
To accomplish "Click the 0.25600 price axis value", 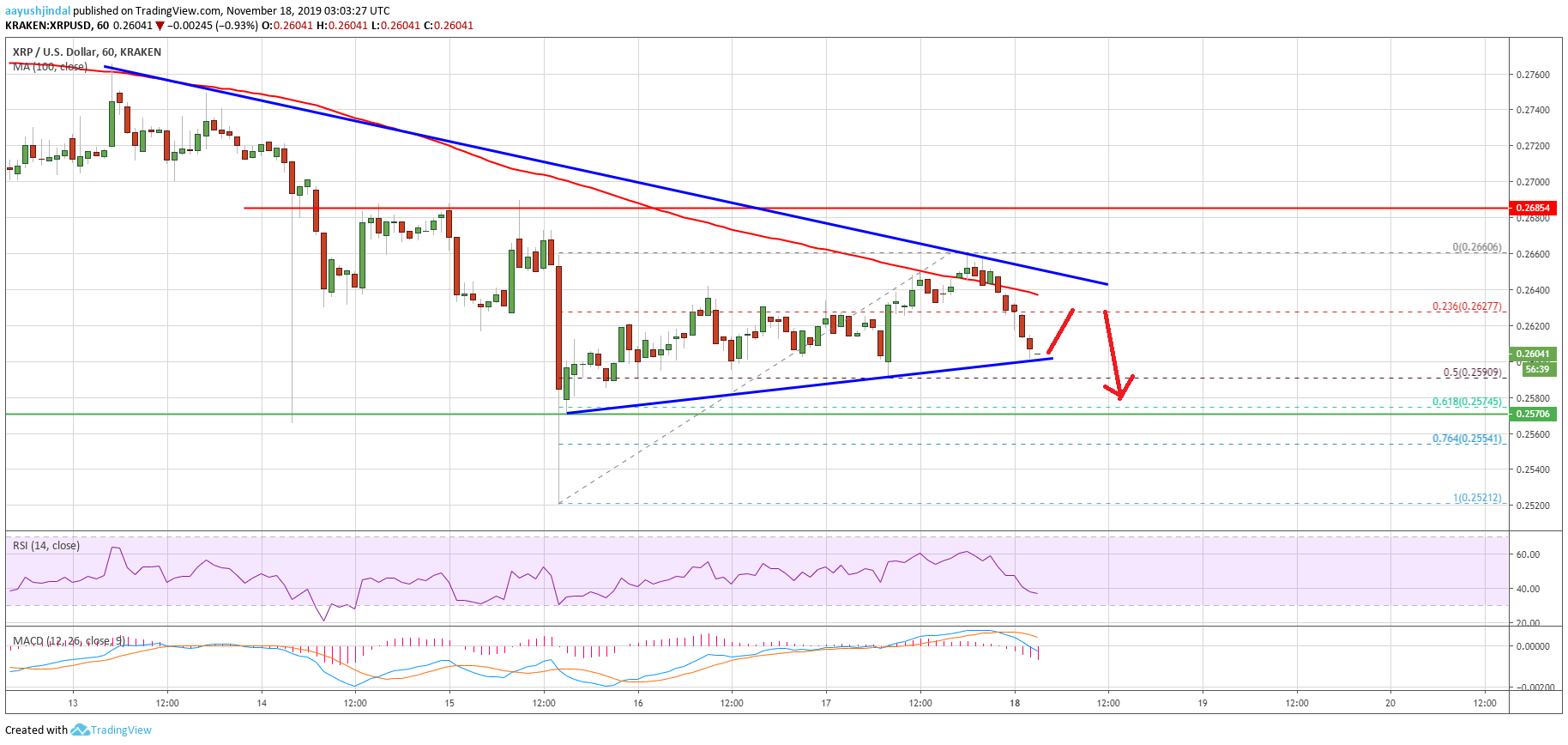I will tap(1533, 434).
